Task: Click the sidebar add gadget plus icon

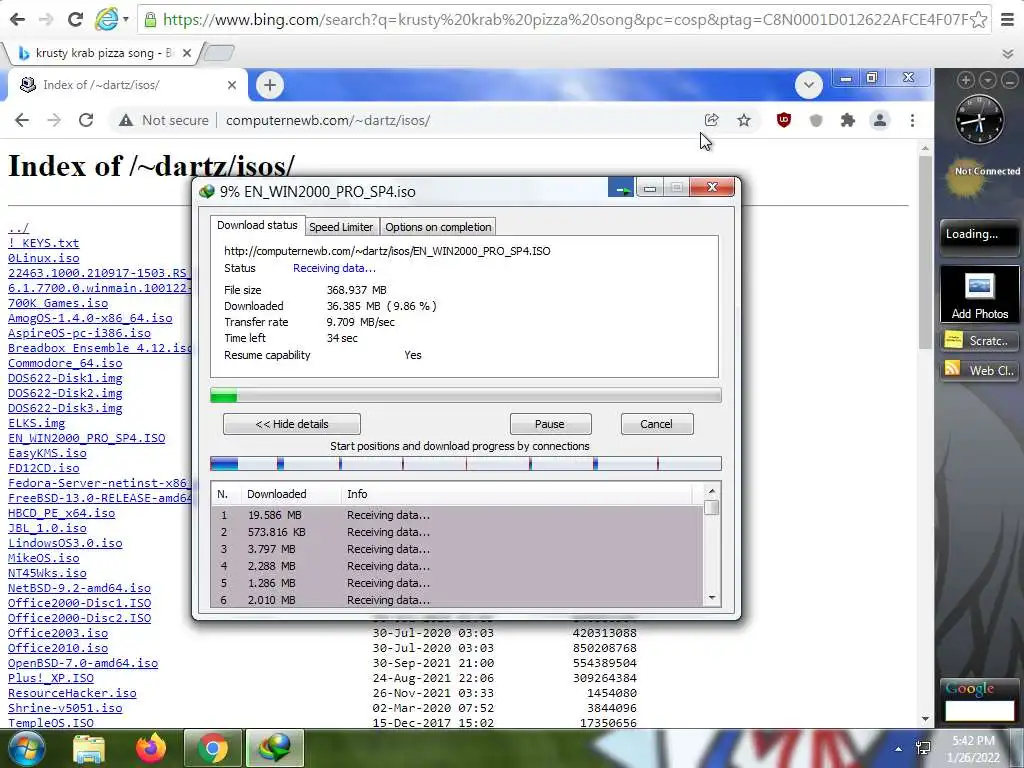Action: click(965, 80)
